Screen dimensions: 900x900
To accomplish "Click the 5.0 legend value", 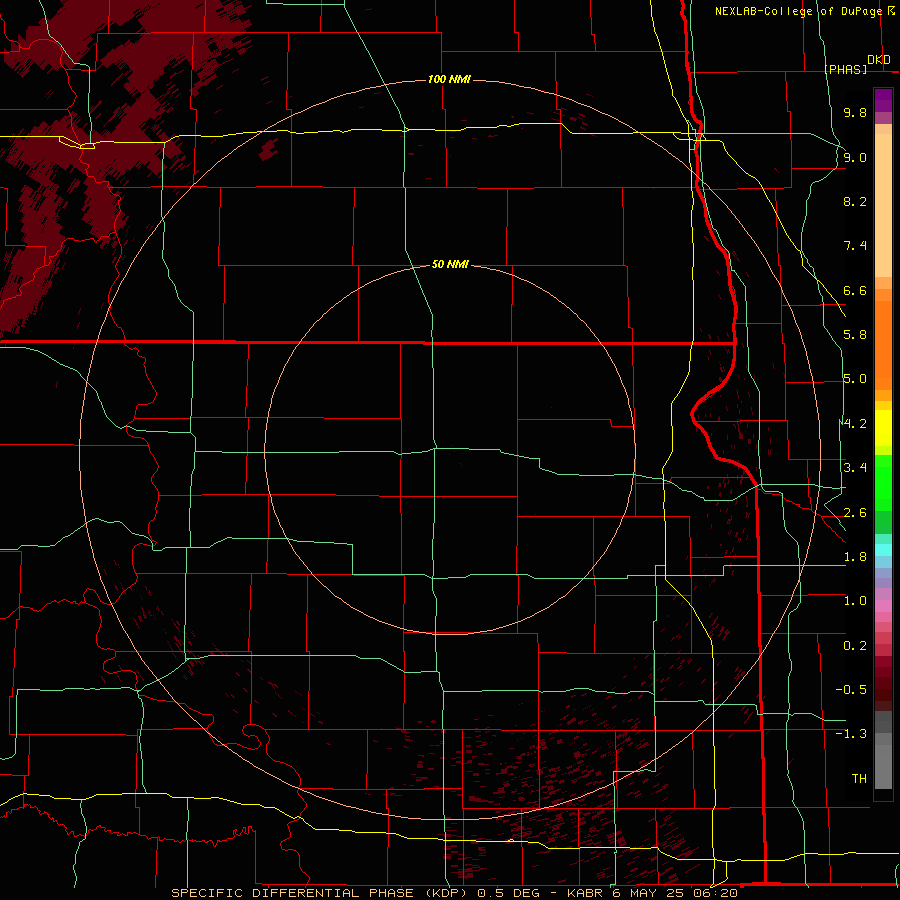I will click(855, 379).
